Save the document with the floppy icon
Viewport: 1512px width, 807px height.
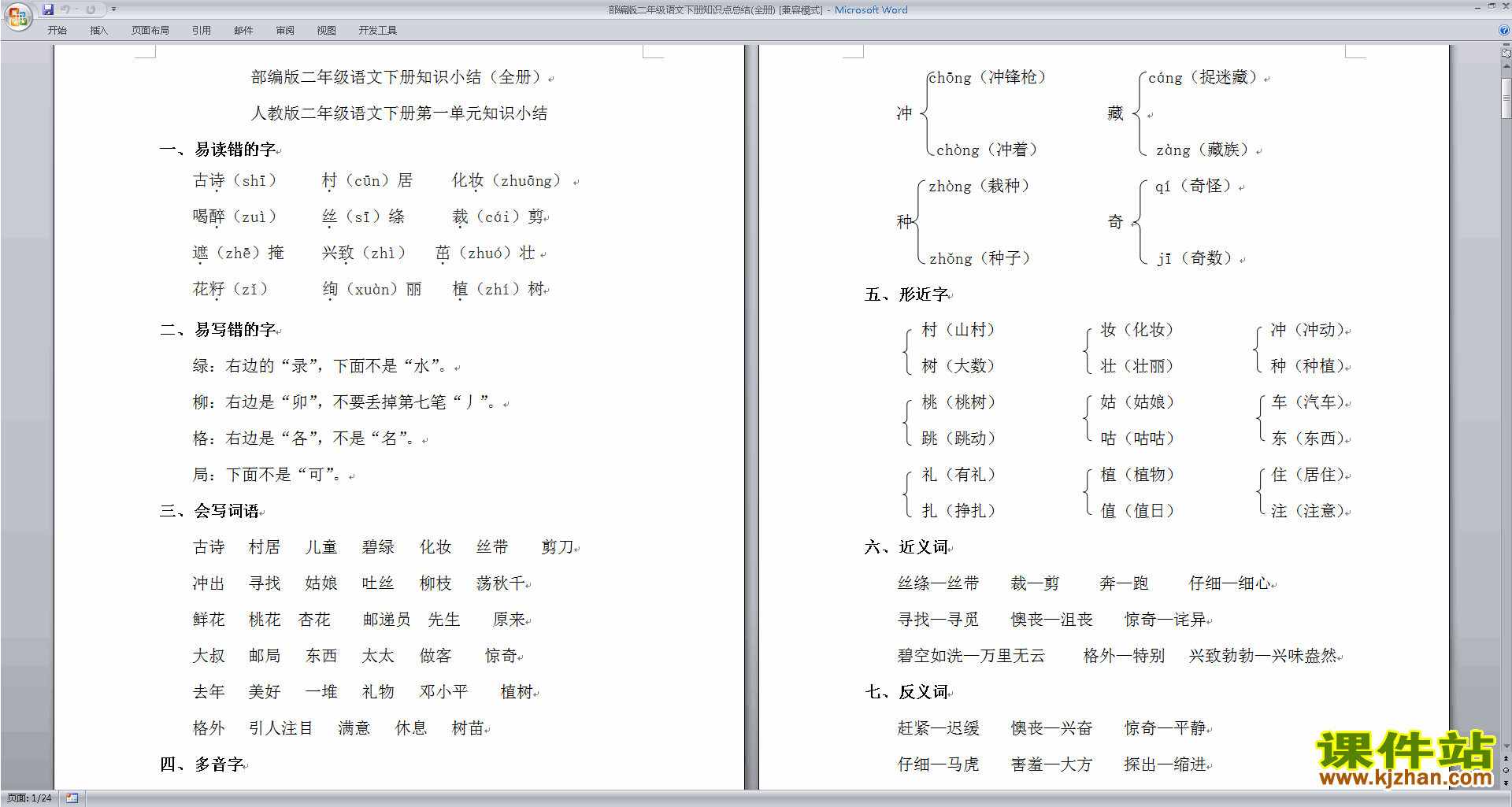click(48, 9)
